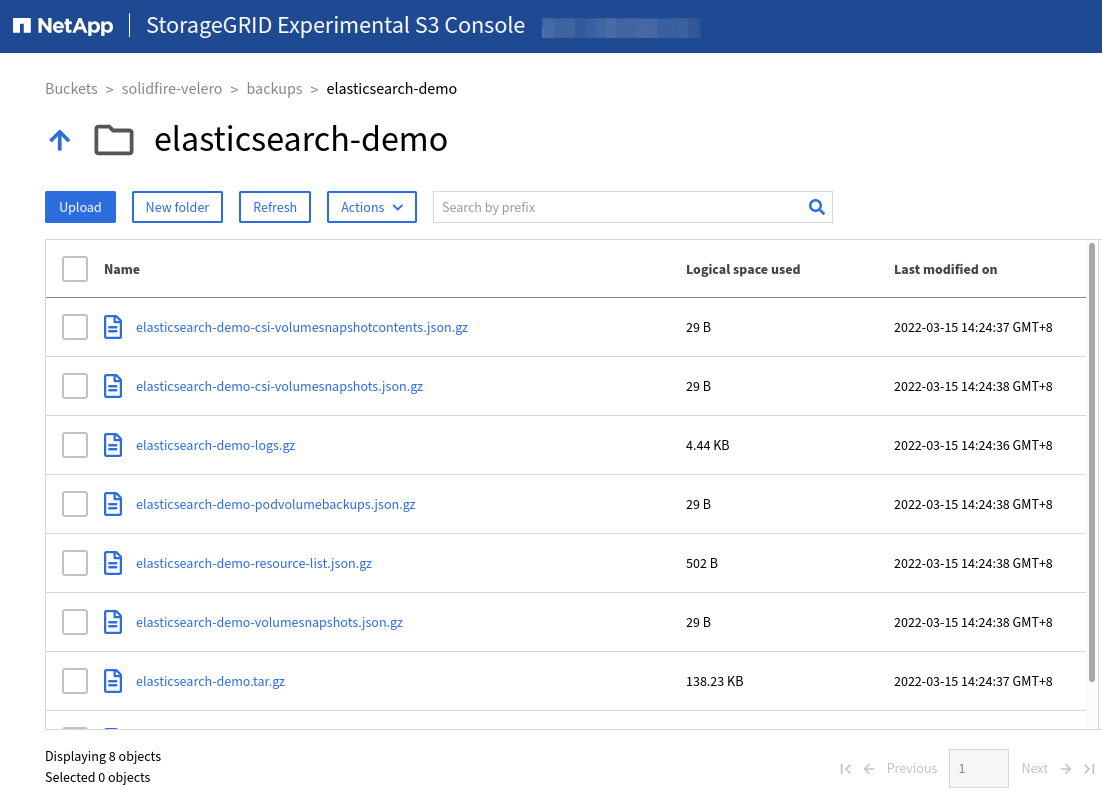The image size is (1102, 796).
Task: Navigate to Buckets breadcrumb
Action: pos(71,89)
